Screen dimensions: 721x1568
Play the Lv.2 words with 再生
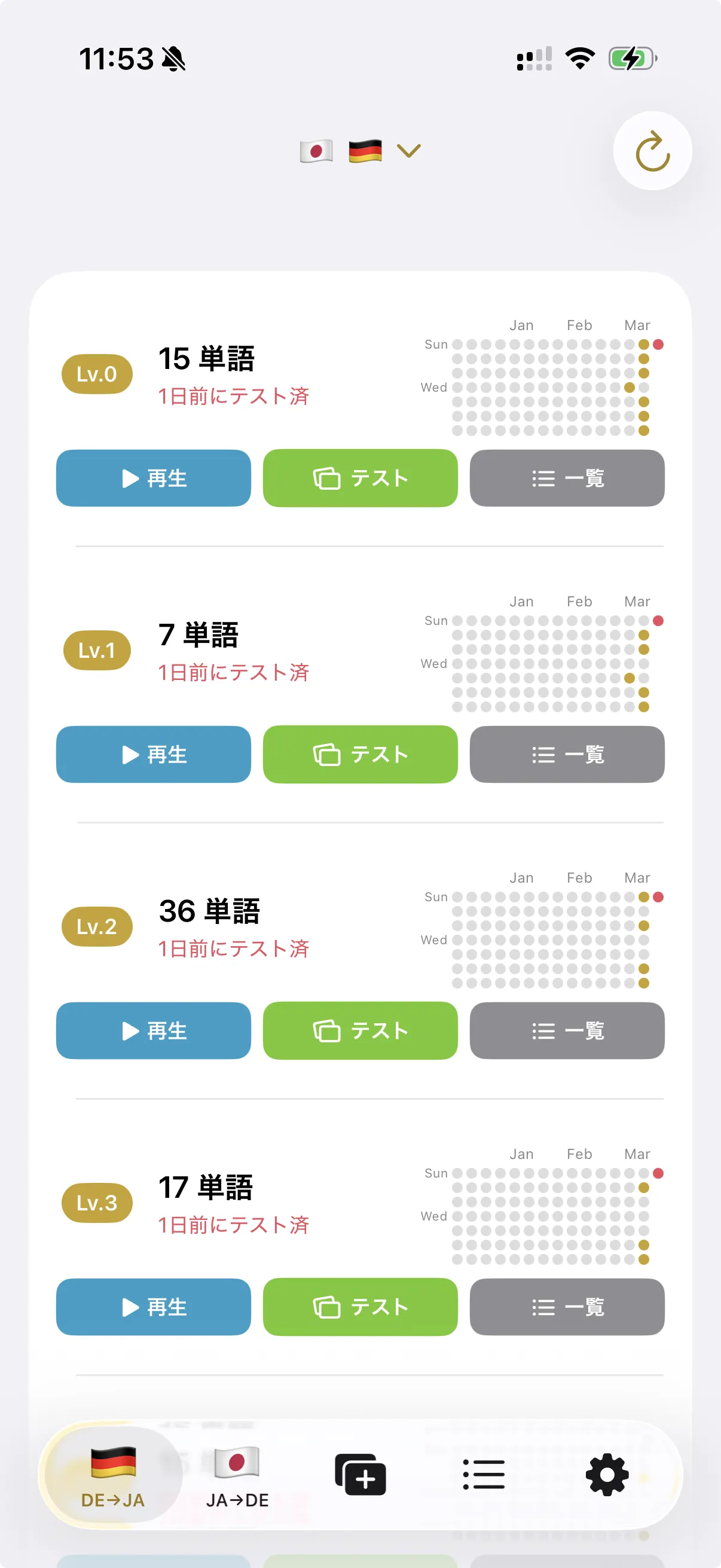[153, 1031]
